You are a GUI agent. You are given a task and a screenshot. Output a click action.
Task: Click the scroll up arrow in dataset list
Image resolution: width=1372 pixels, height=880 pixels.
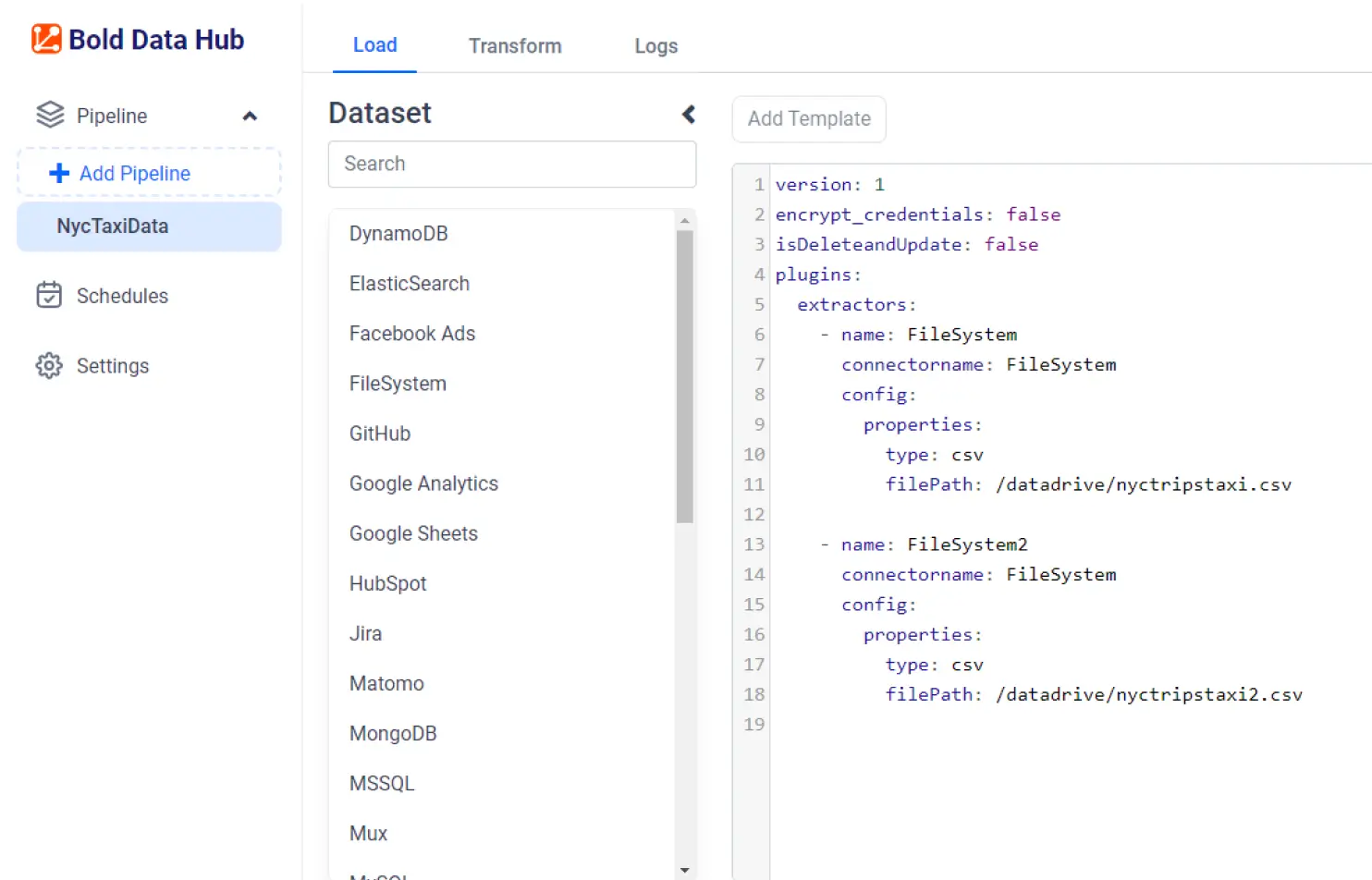pyautogui.click(x=684, y=221)
